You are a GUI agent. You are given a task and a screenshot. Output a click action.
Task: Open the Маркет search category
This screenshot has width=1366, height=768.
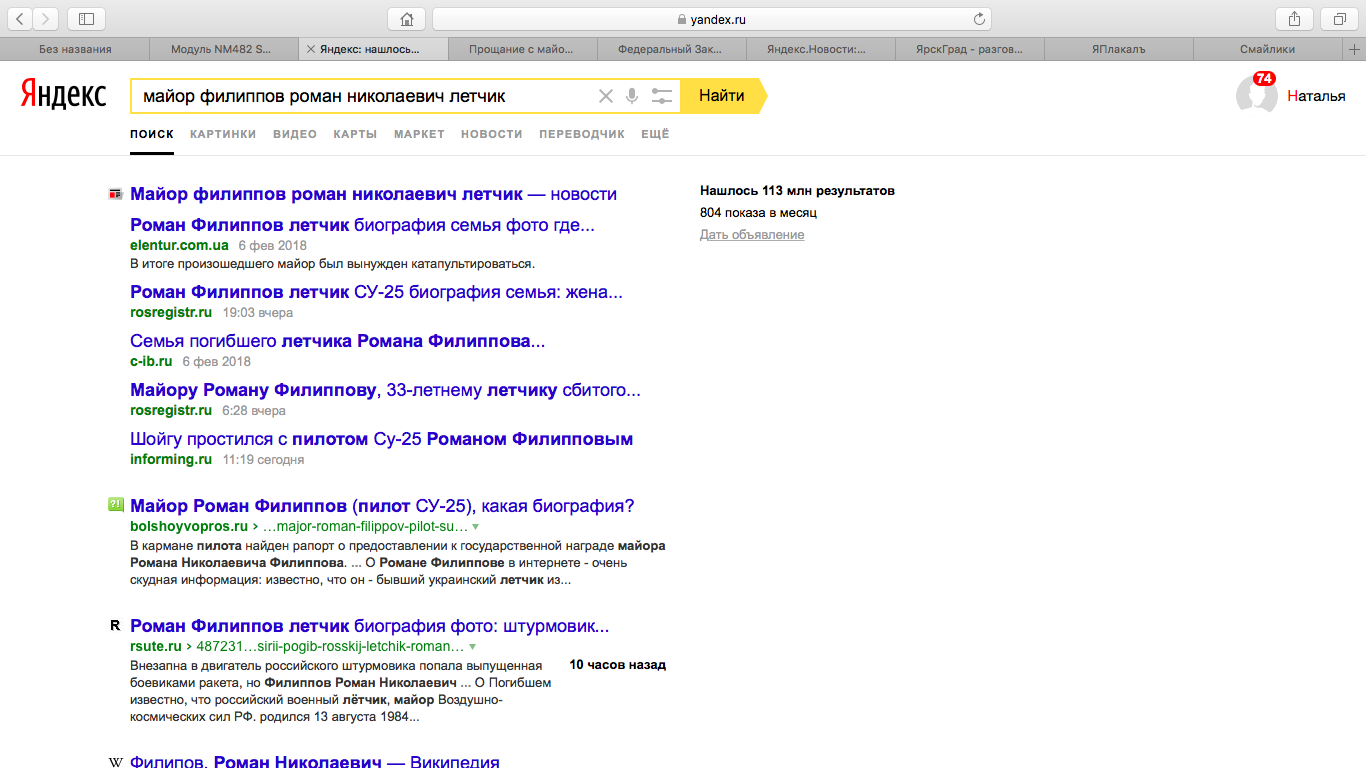click(419, 134)
